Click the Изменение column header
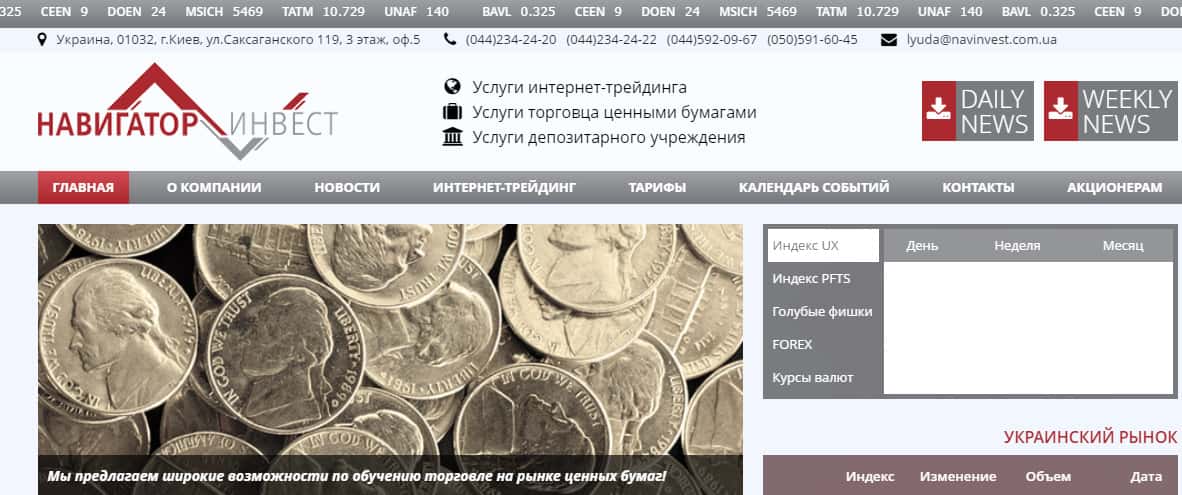The width and height of the screenshot is (1182, 495). click(958, 477)
